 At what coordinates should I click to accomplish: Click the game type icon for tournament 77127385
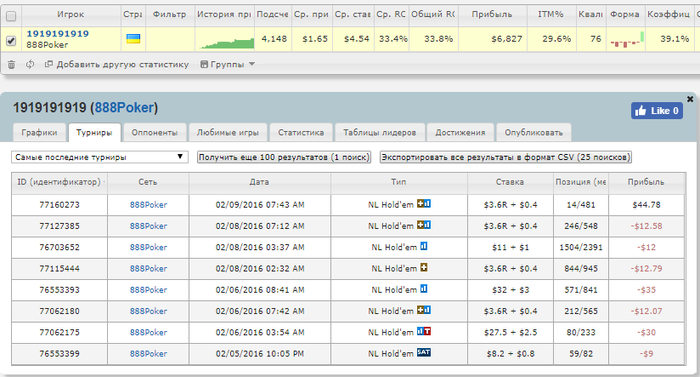[x=424, y=225]
